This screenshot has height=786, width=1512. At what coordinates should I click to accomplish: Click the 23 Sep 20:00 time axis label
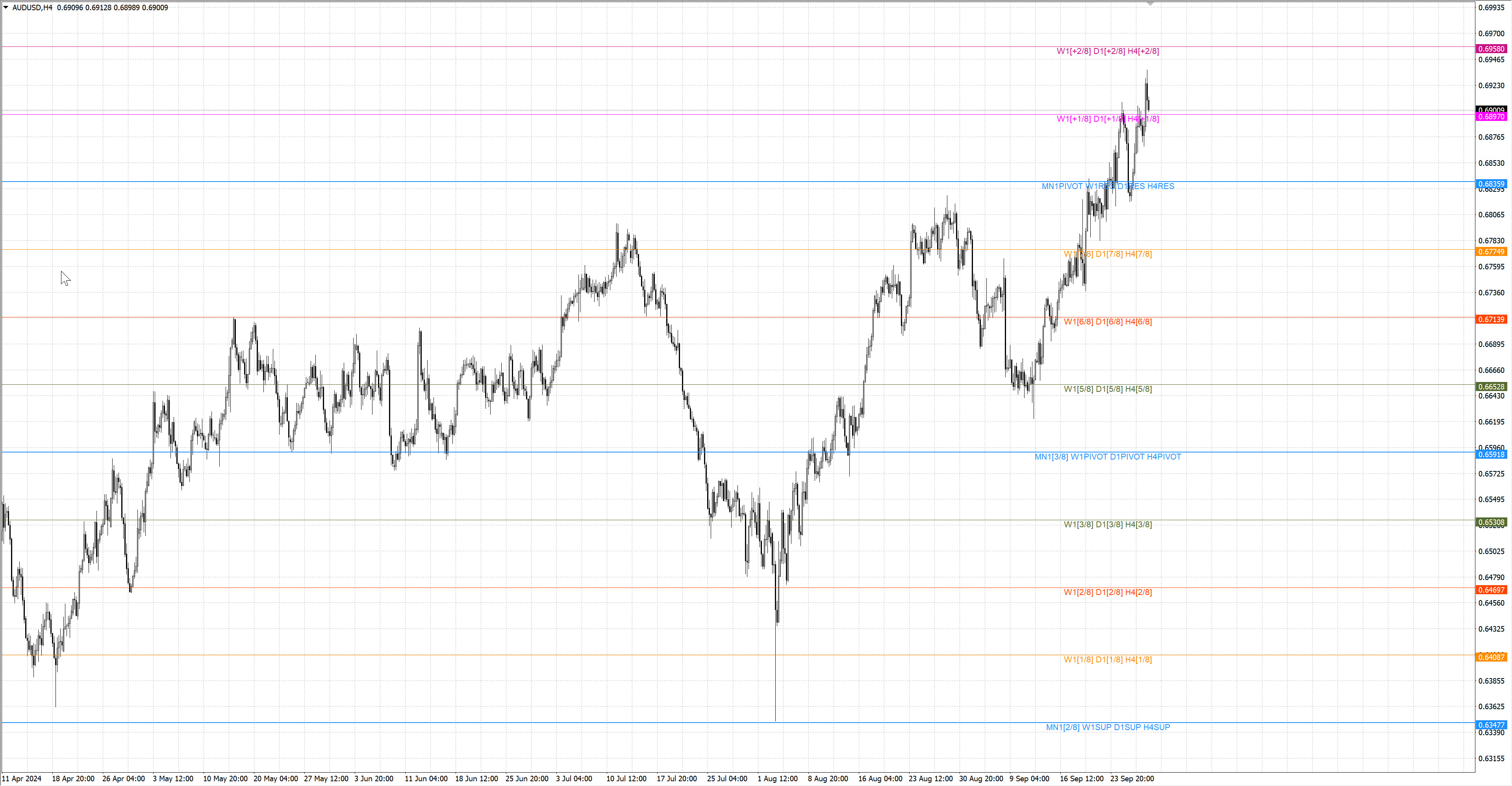click(1132, 779)
